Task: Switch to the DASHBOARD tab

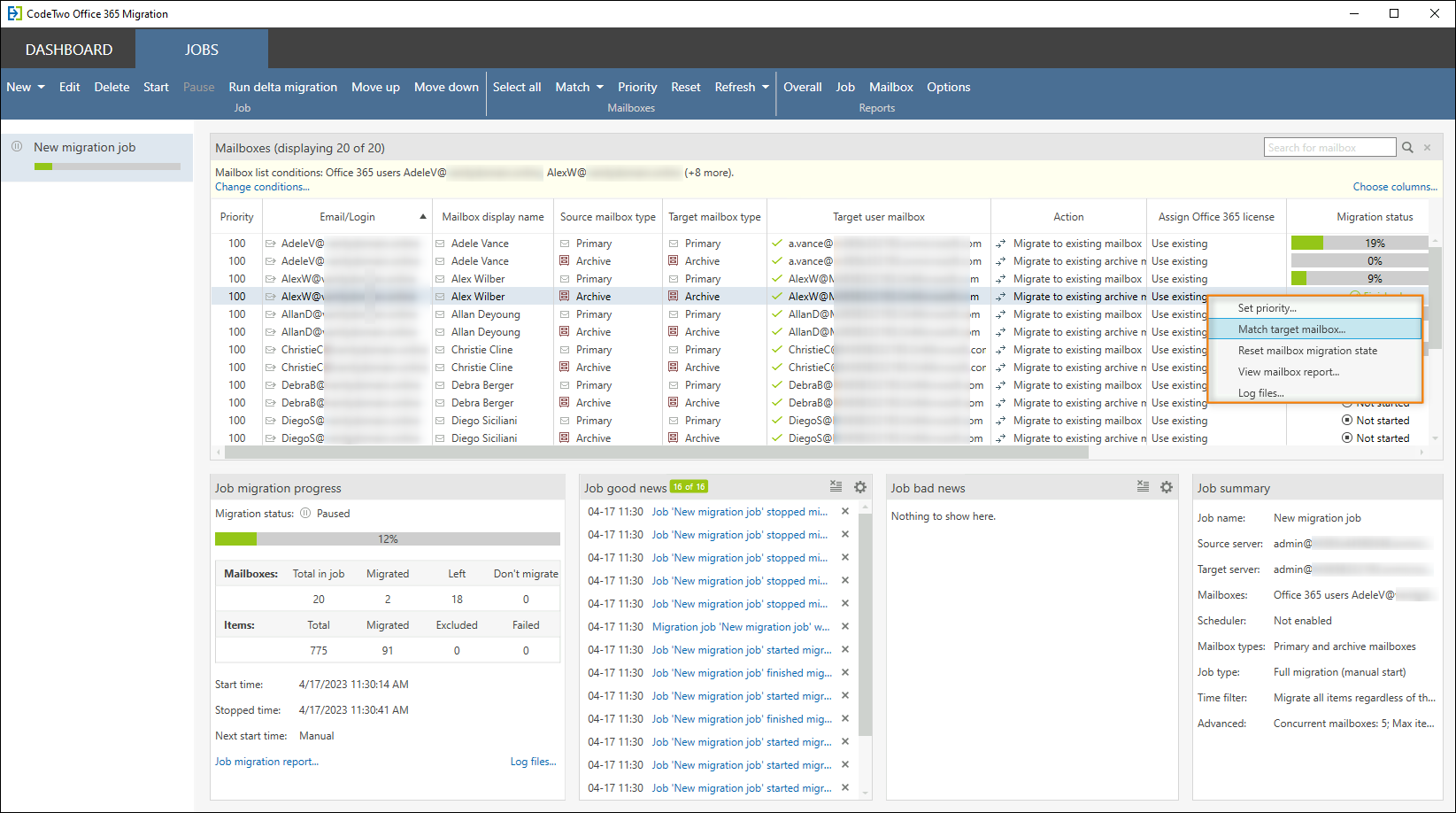Action: pyautogui.click(x=69, y=50)
